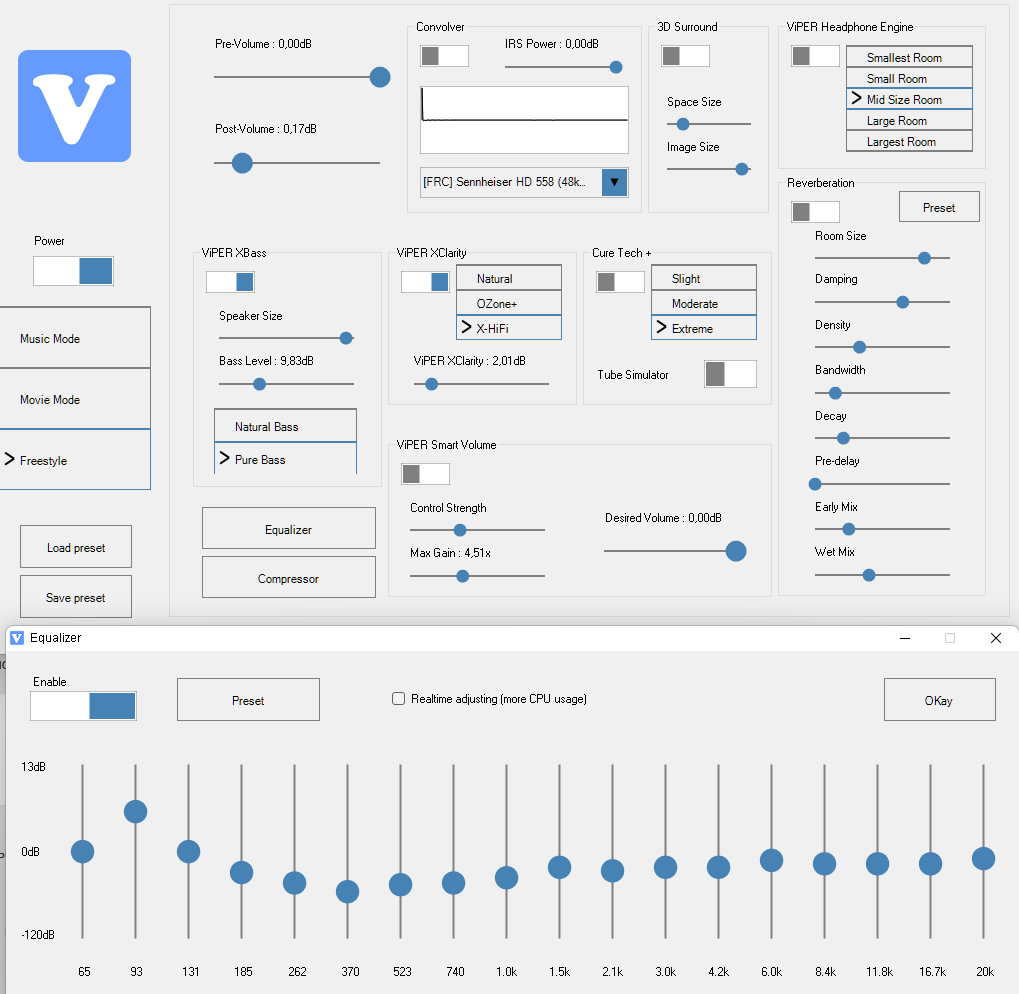Viewport: 1019px width, 994px height.
Task: Click Load preset button
Action: point(76,547)
